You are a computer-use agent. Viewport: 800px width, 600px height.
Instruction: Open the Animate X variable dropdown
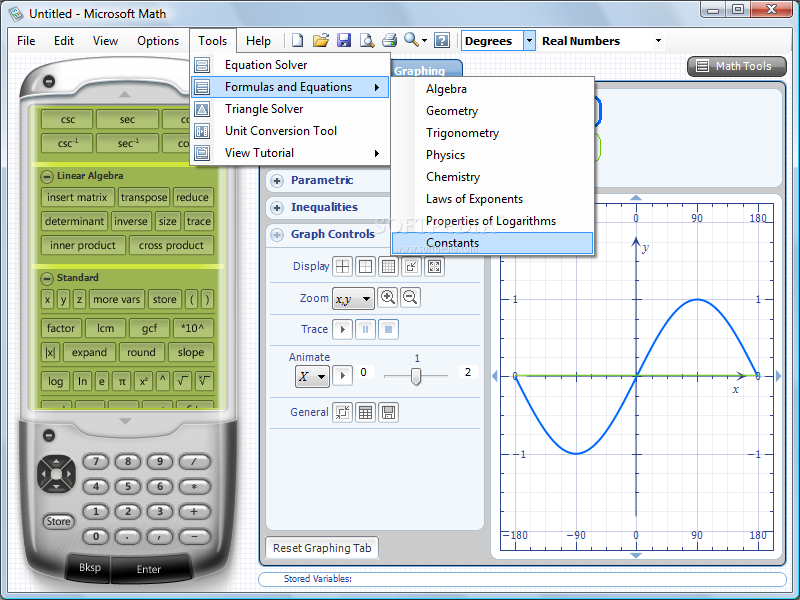(x=312, y=377)
